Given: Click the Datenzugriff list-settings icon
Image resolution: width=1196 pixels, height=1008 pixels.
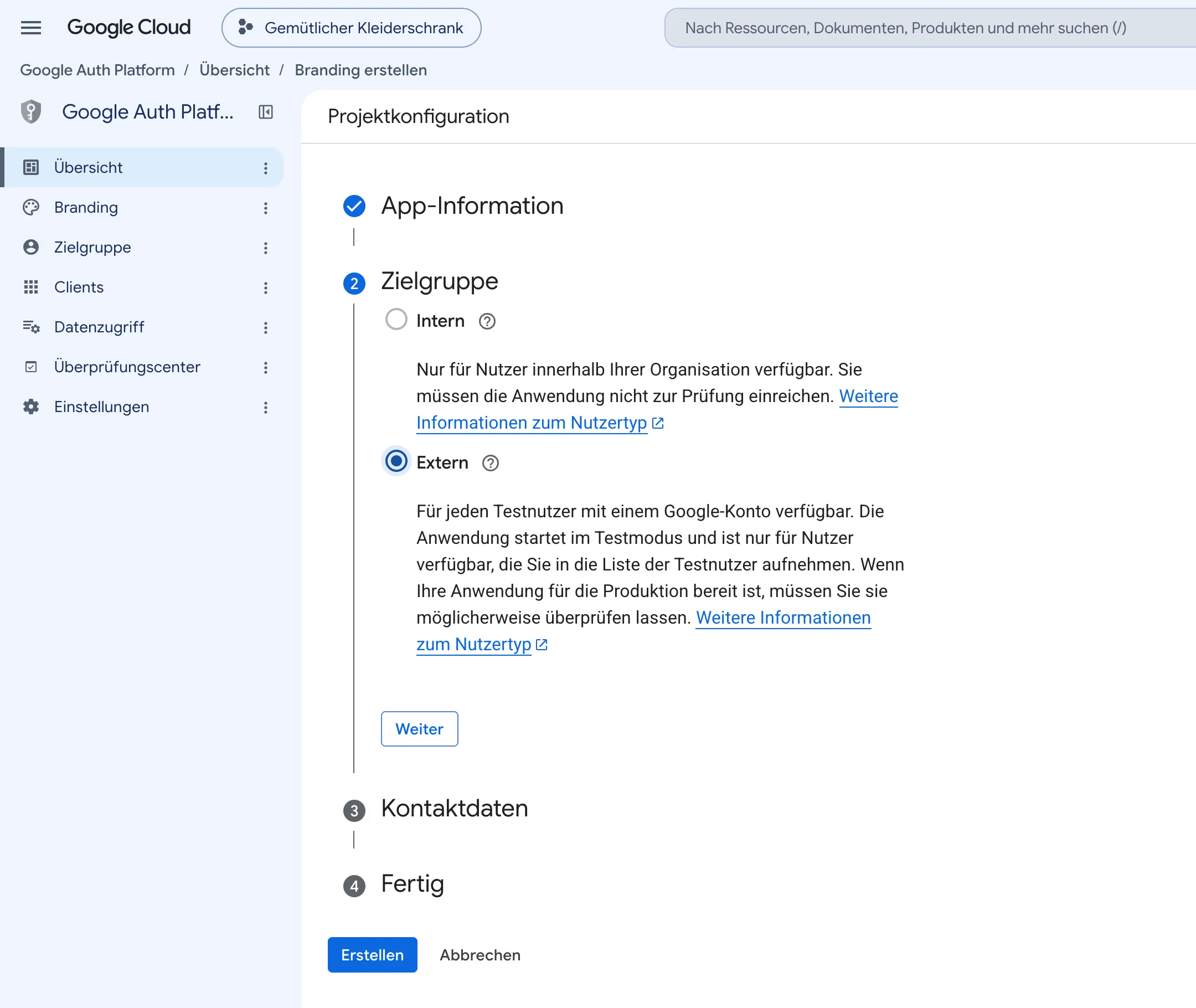Looking at the screenshot, I should click(x=31, y=327).
